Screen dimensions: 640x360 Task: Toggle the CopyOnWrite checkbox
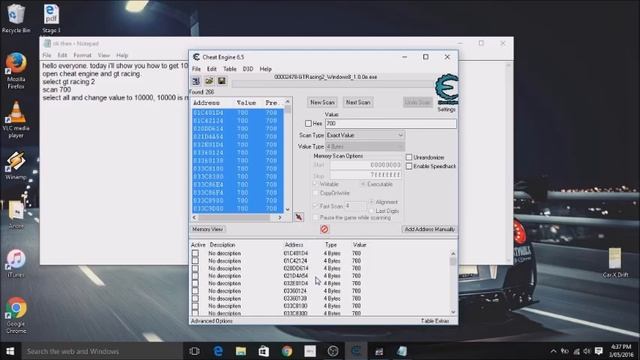point(316,193)
